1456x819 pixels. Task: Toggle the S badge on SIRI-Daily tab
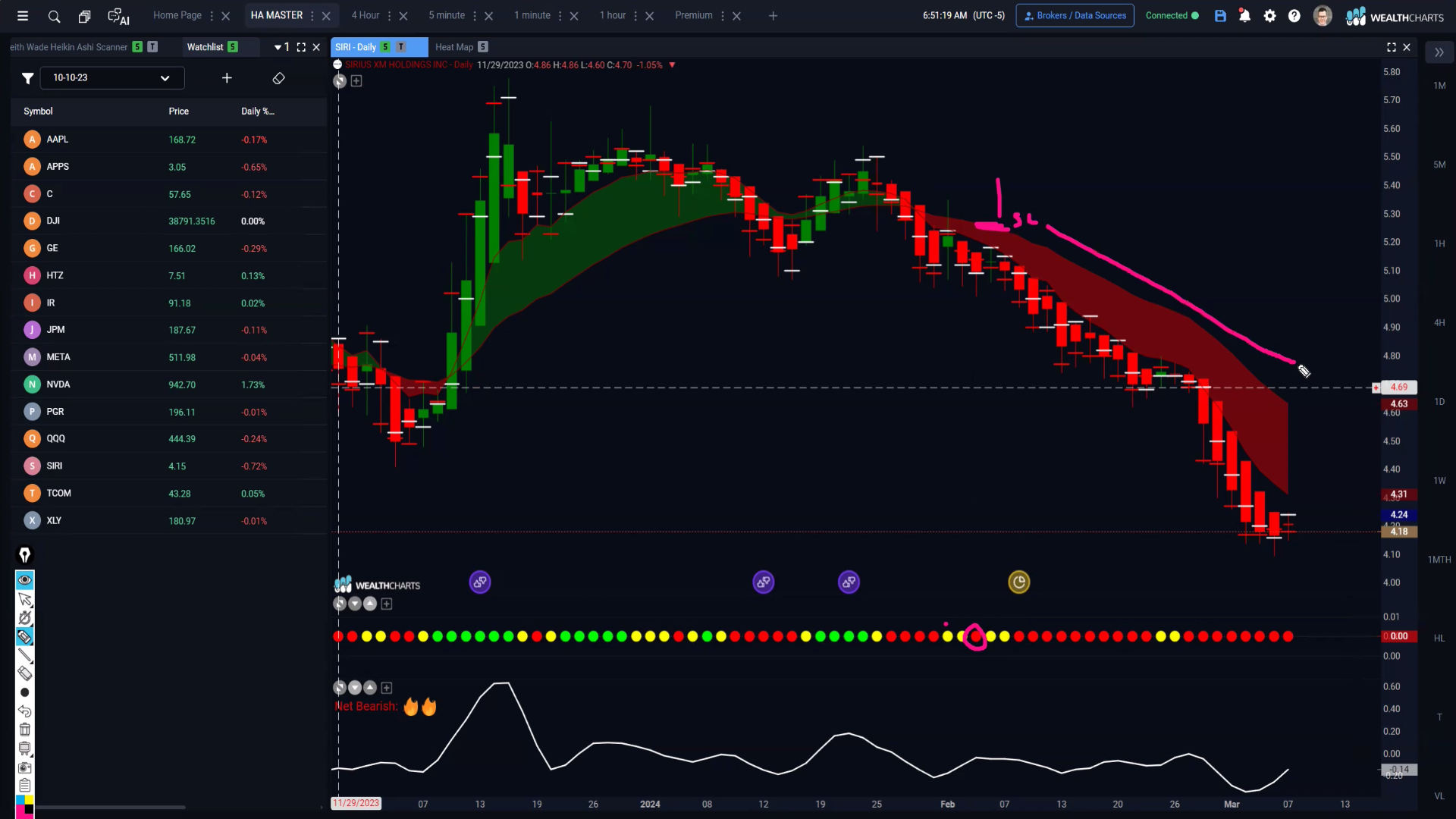(385, 47)
